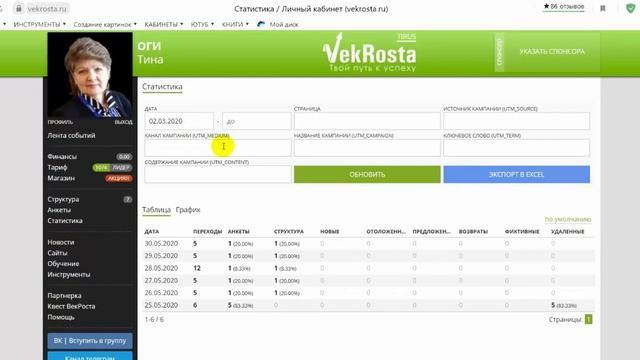This screenshot has width=640, height=360.
Task: Click the start date field 02.03.2020
Action: click(179, 121)
